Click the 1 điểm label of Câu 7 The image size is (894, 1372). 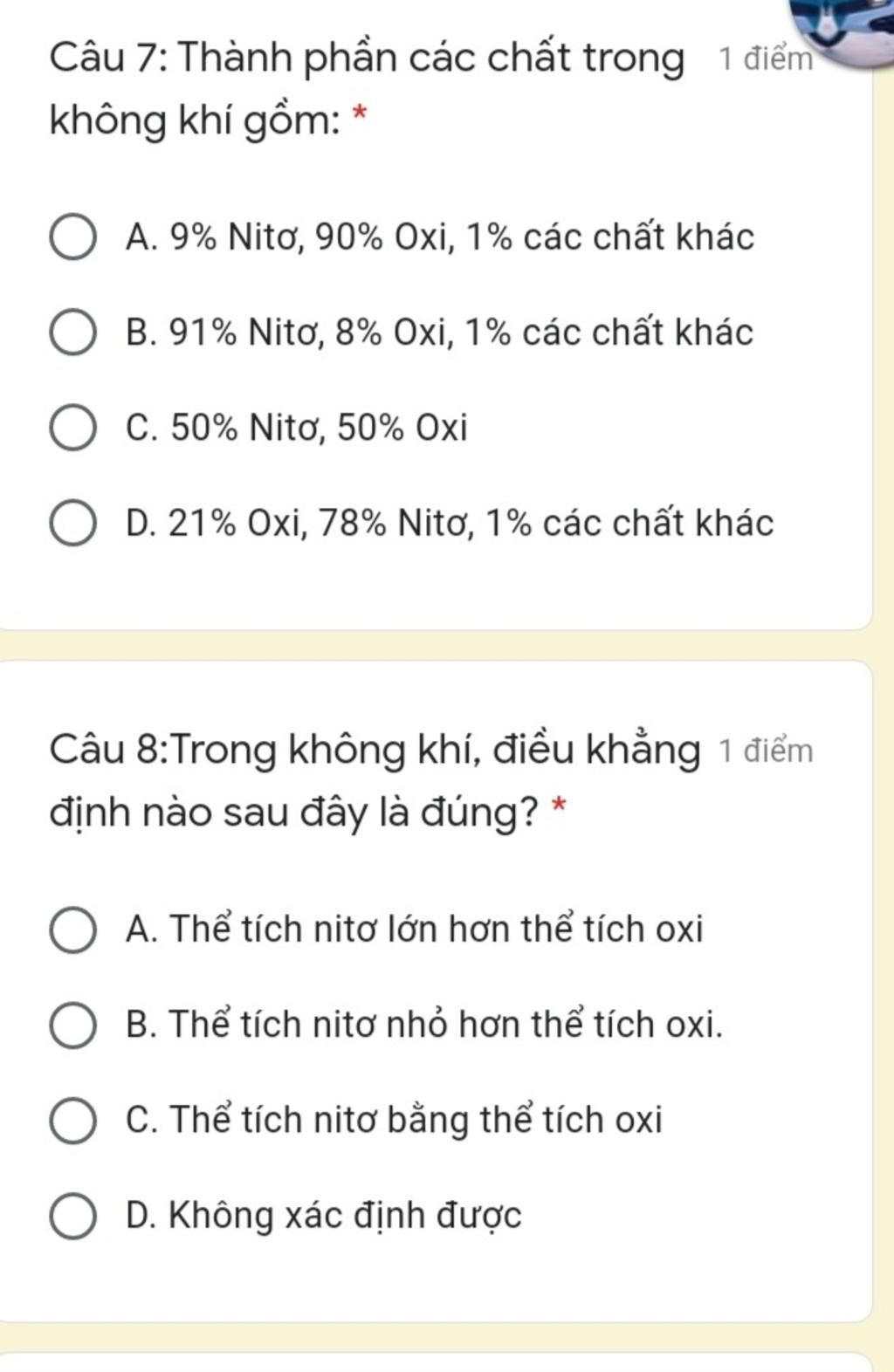click(766, 59)
